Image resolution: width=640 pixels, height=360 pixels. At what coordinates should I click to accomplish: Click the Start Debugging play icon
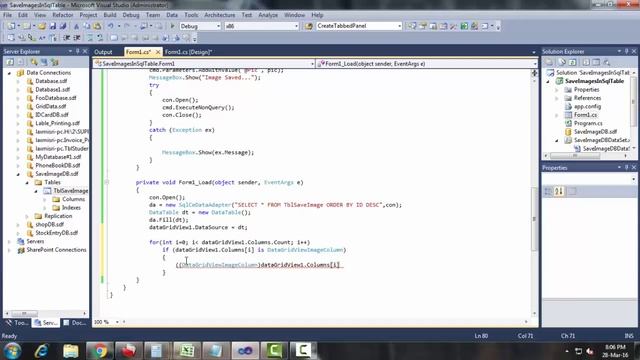tap(172, 26)
